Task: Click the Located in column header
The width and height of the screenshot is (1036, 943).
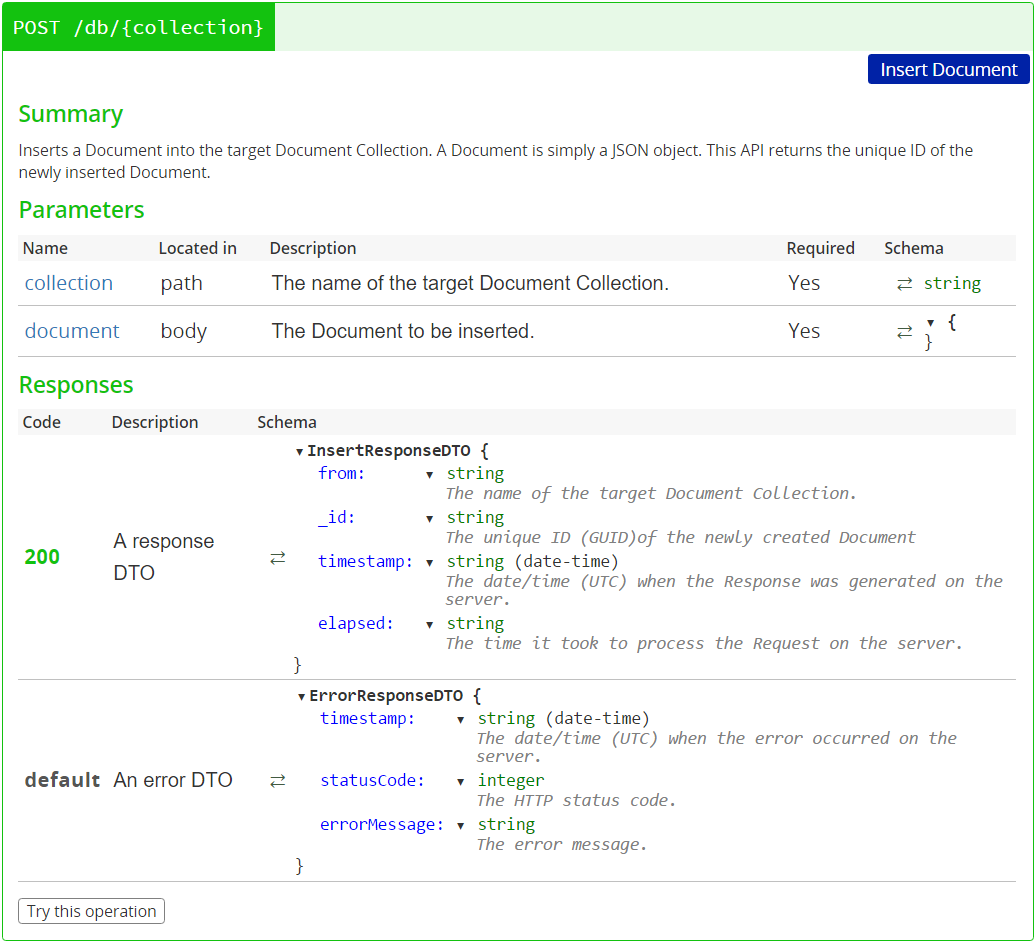Action: [198, 248]
